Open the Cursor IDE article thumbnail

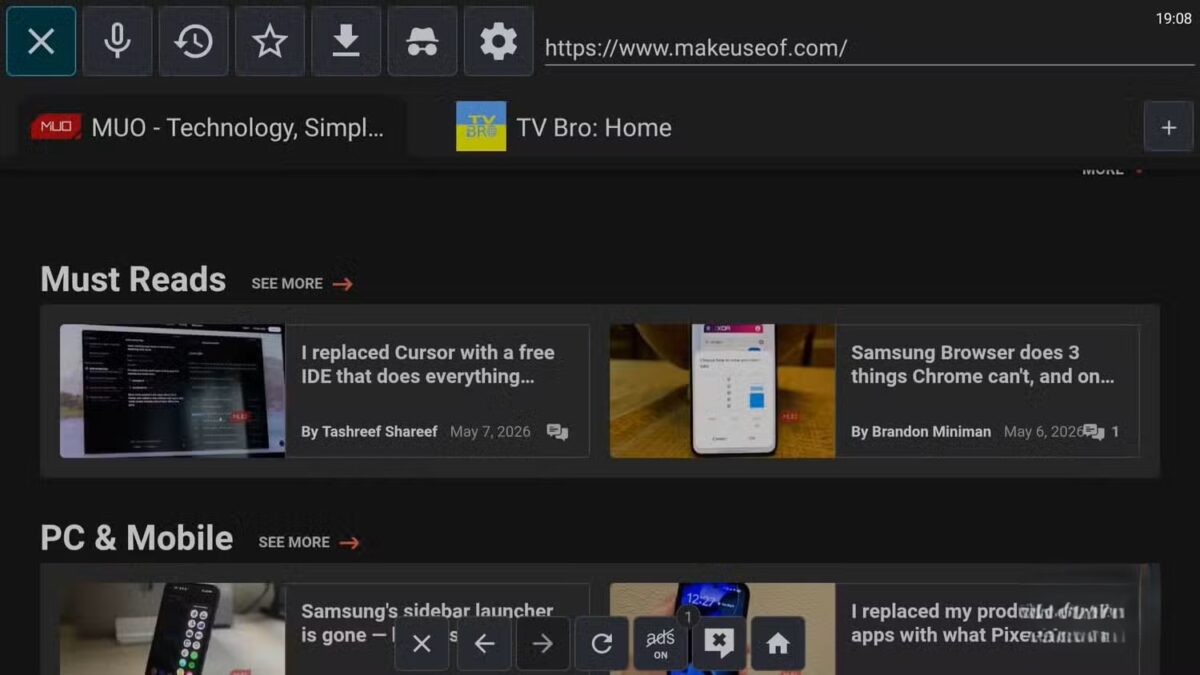click(172, 391)
